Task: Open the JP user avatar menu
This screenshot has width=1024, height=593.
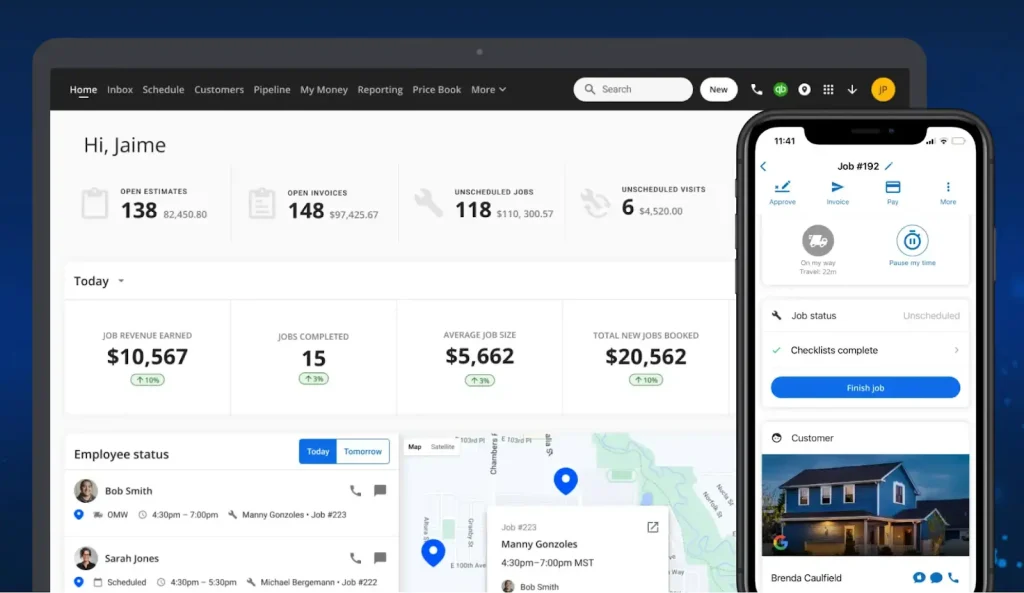Action: (x=883, y=89)
